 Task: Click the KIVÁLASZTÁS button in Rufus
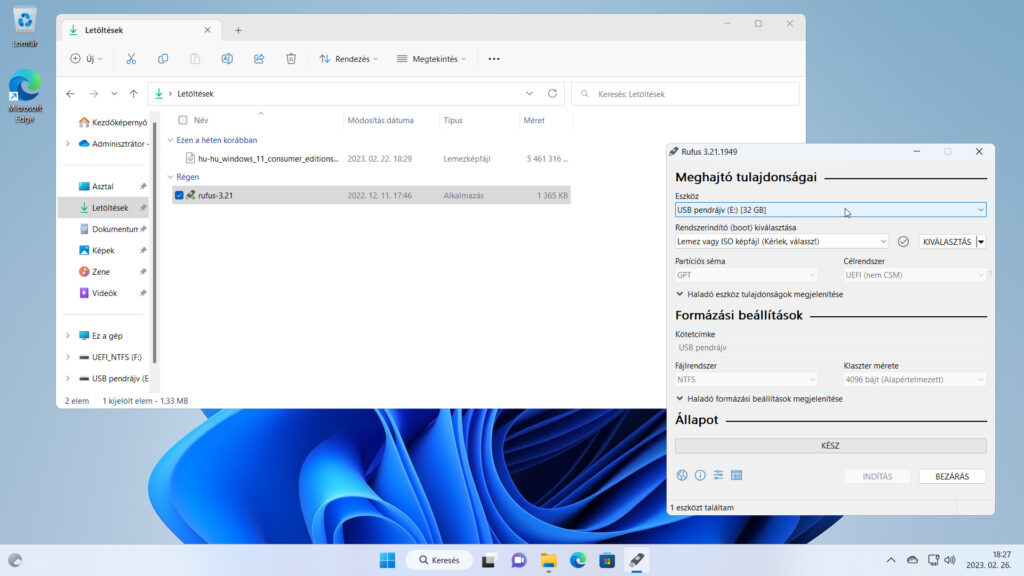pyautogui.click(x=947, y=242)
